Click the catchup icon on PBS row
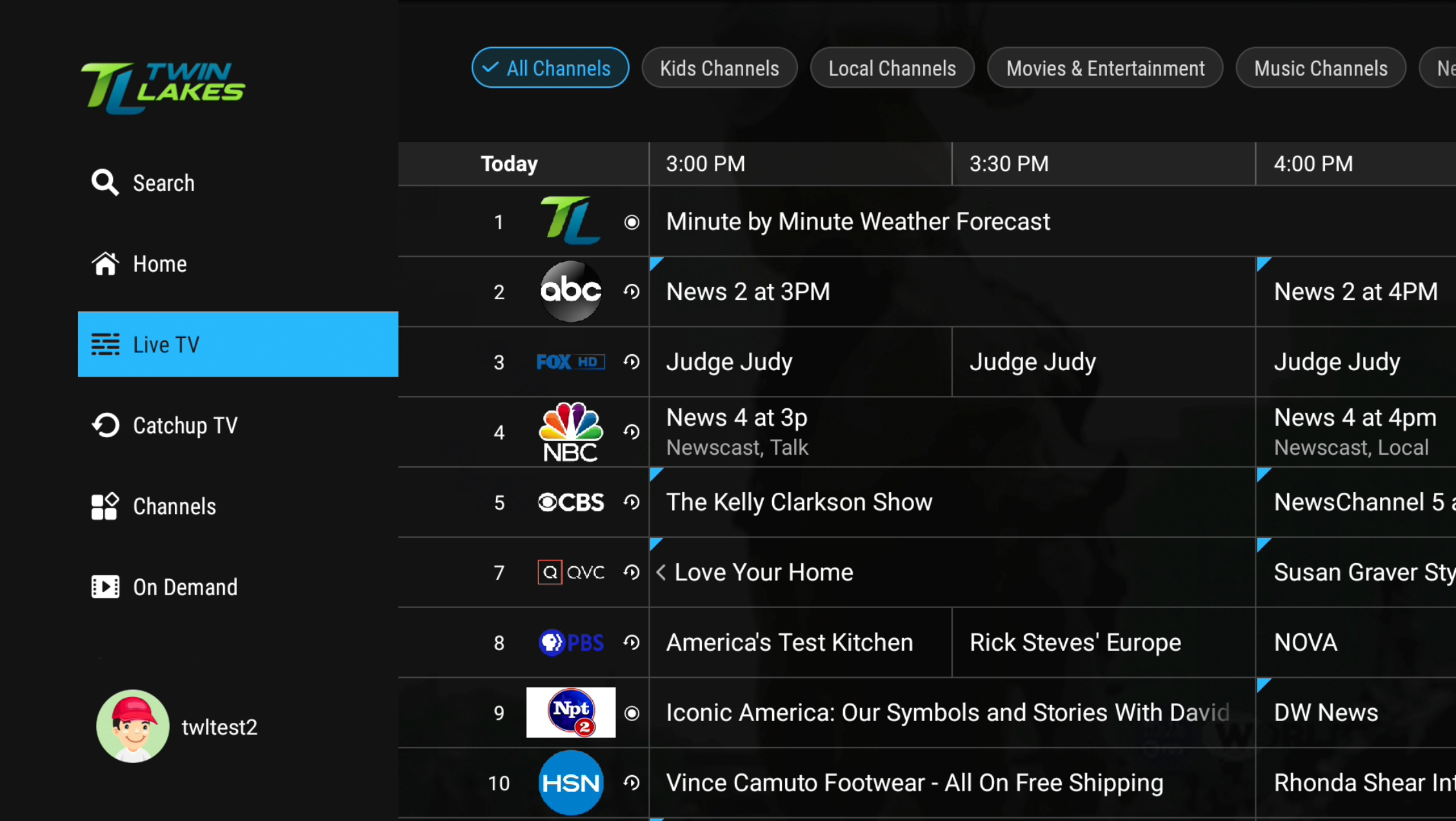Screen dimensions: 1456x821 click(632, 642)
